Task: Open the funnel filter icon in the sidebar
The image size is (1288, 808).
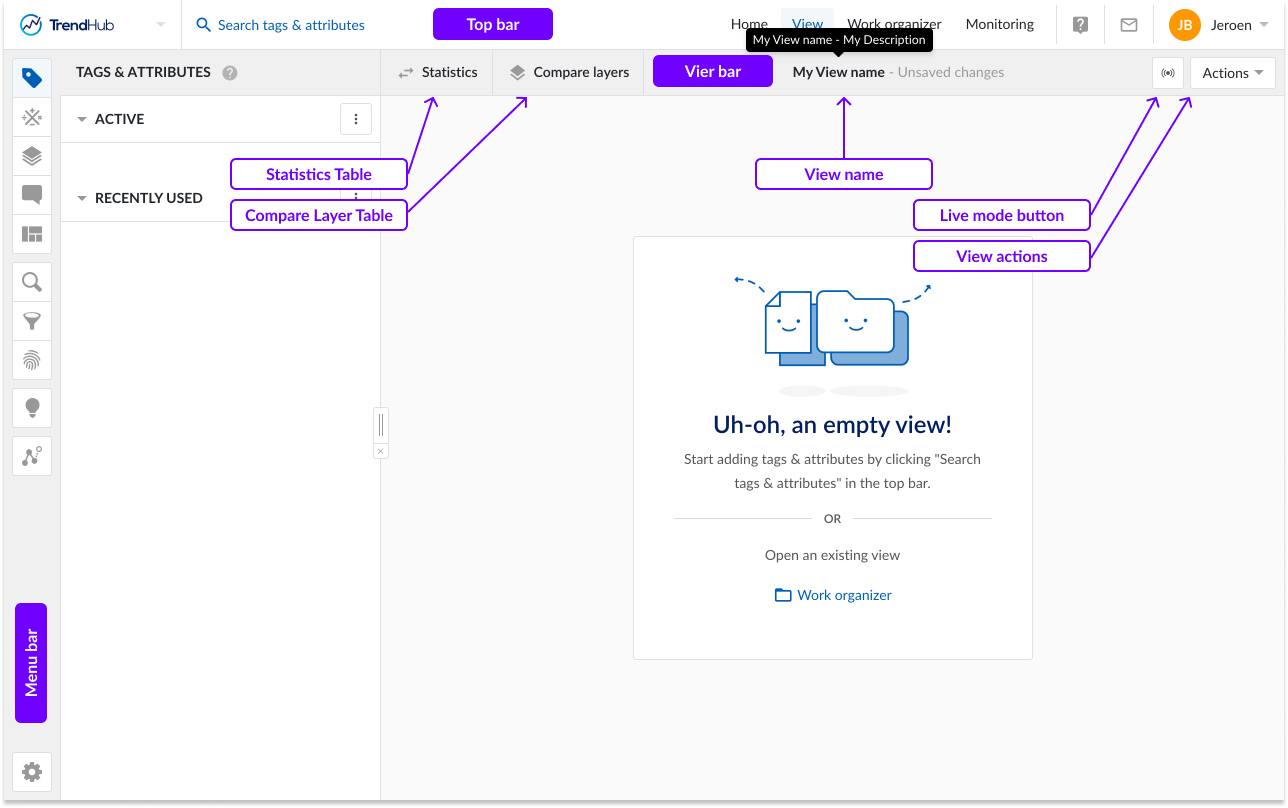Action: click(x=32, y=321)
